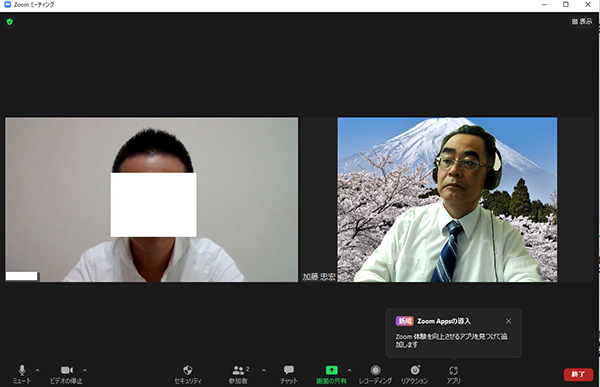Screen dimensions: 600x387
Task: Open video options arrow beside ビデオの停止
Action: (x=85, y=370)
